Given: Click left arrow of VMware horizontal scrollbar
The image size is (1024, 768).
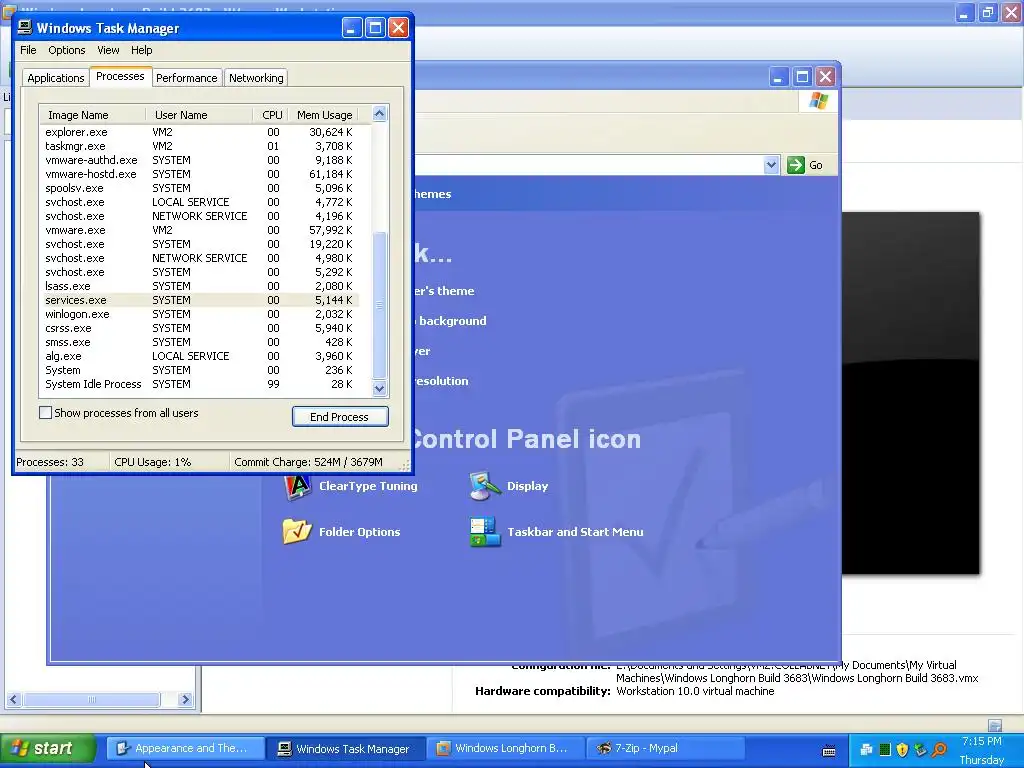Looking at the screenshot, I should click(x=14, y=699).
